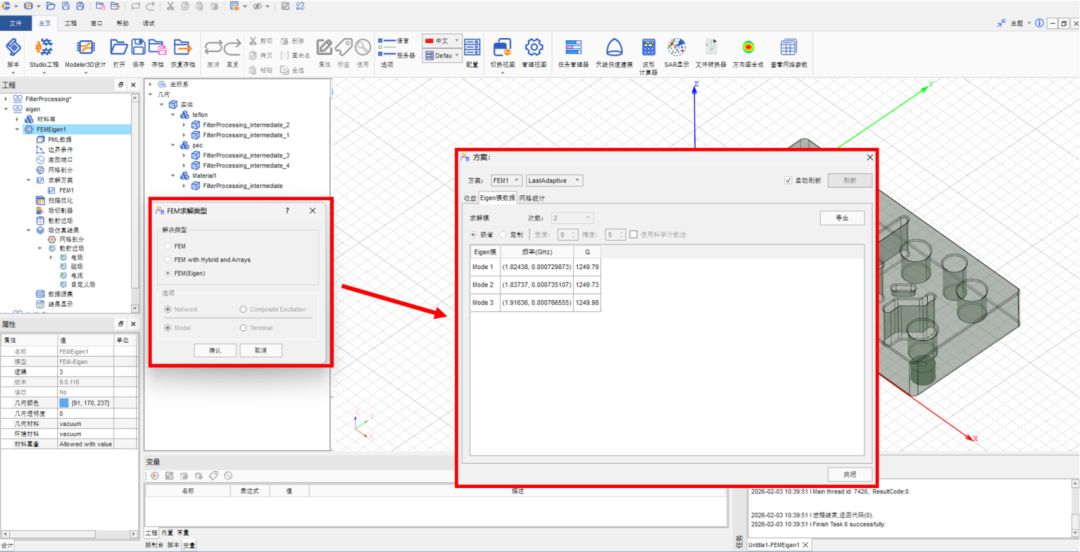
Task: Toggle the 使用科学计数法 checkbox
Action: click(x=633, y=234)
